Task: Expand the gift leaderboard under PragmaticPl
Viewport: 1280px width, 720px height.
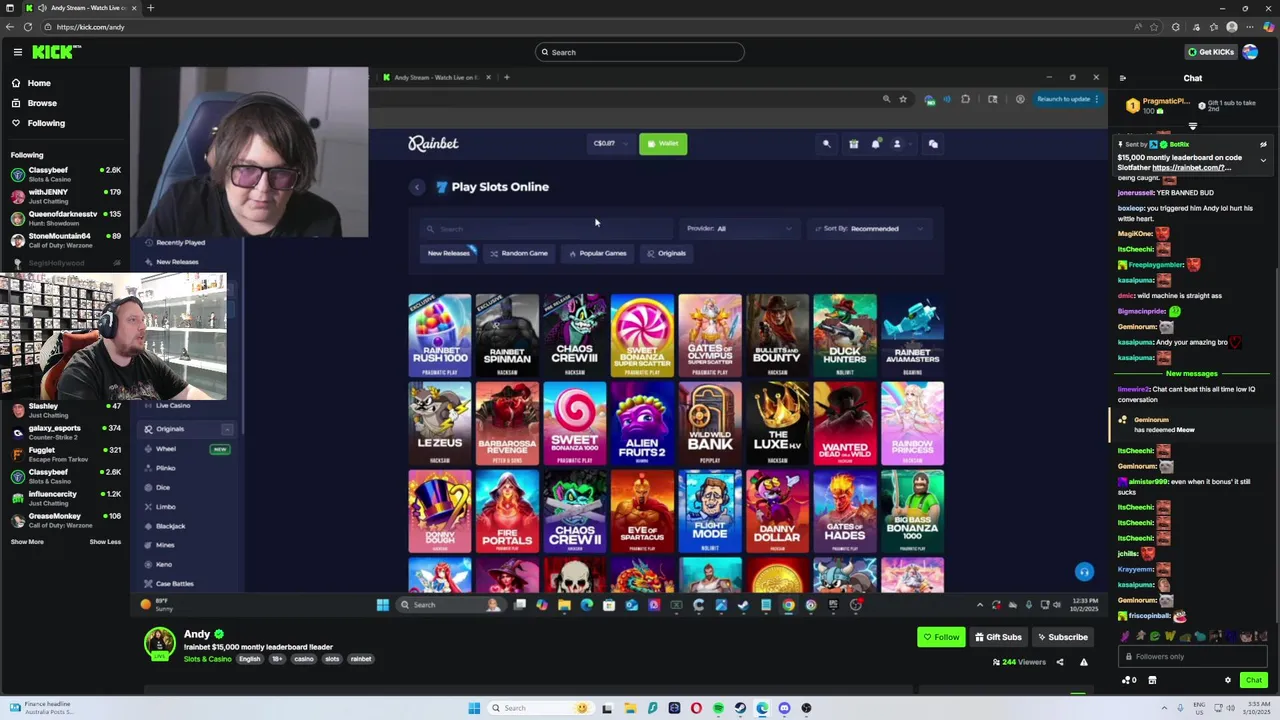Action: 1192,127
